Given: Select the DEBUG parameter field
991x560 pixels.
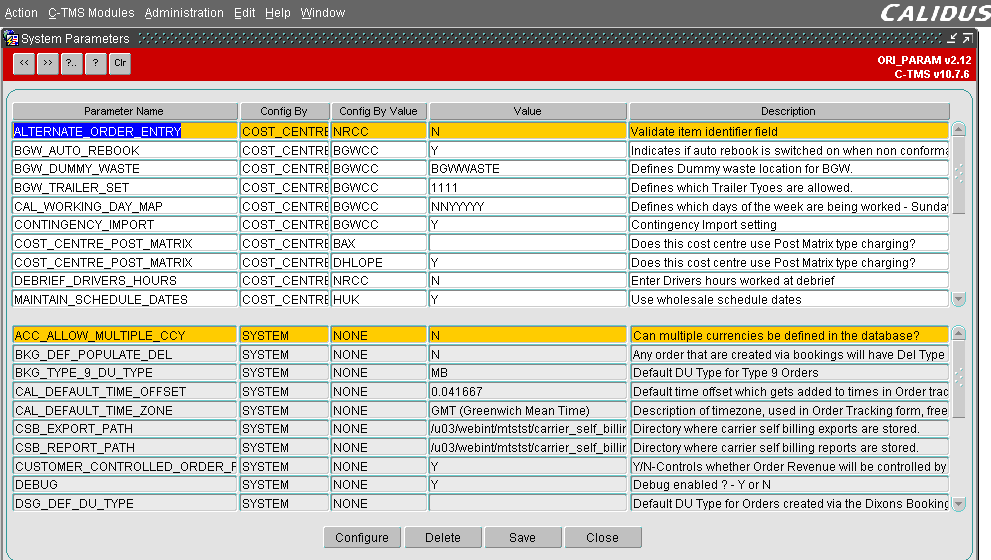Looking at the screenshot, I should [x=125, y=485].
